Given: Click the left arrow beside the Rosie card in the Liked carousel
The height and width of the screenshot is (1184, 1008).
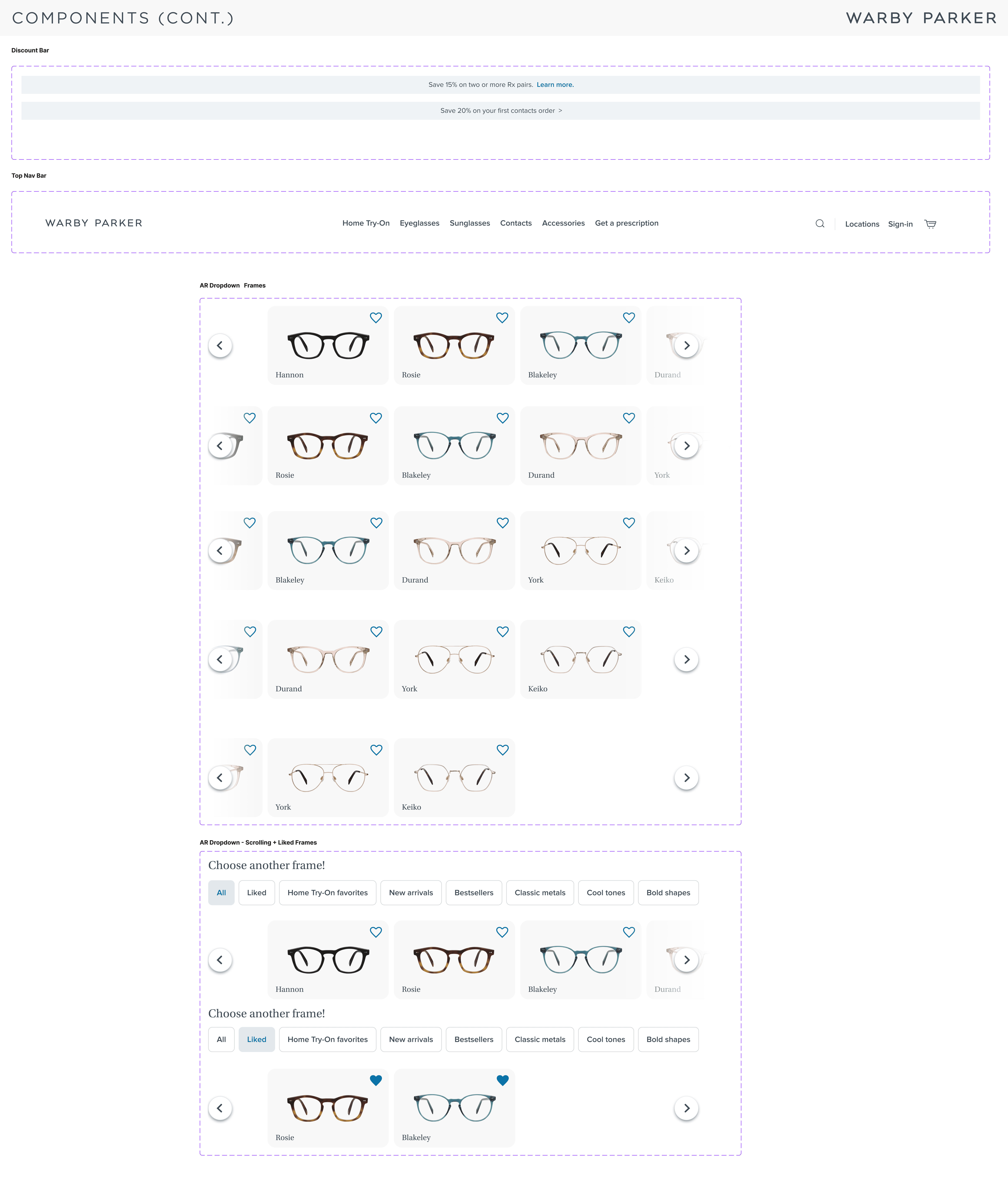Looking at the screenshot, I should tap(220, 1108).
